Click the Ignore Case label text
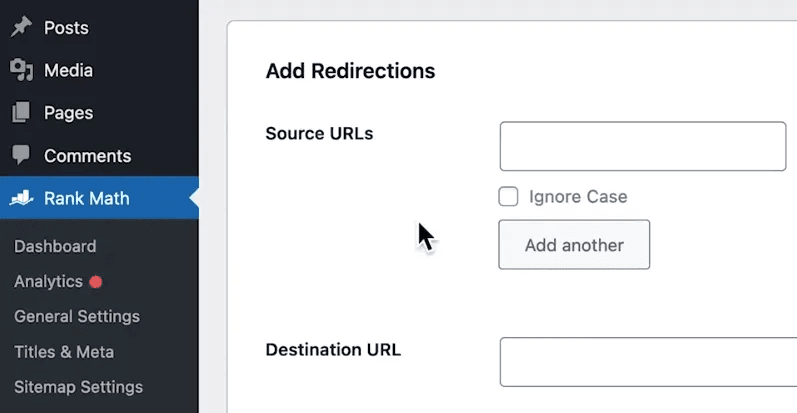Image resolution: width=797 pixels, height=413 pixels. coord(578,197)
